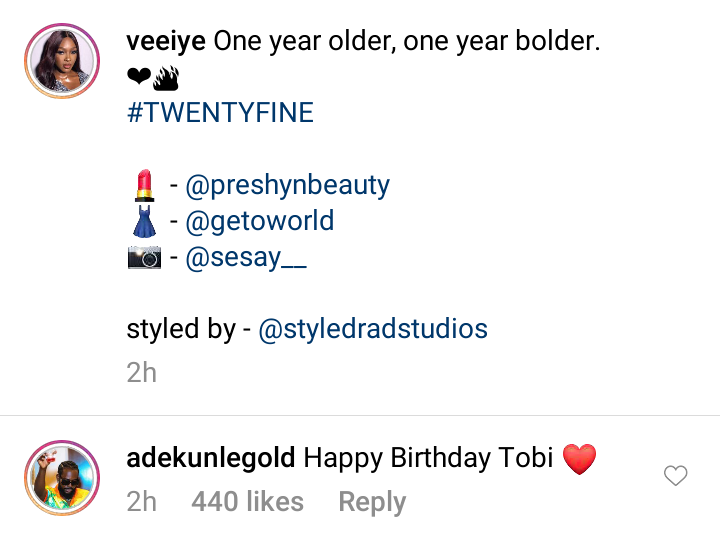Visit the @preshynbeauty mention
Viewport: 720px width, 547px height.
(287, 185)
